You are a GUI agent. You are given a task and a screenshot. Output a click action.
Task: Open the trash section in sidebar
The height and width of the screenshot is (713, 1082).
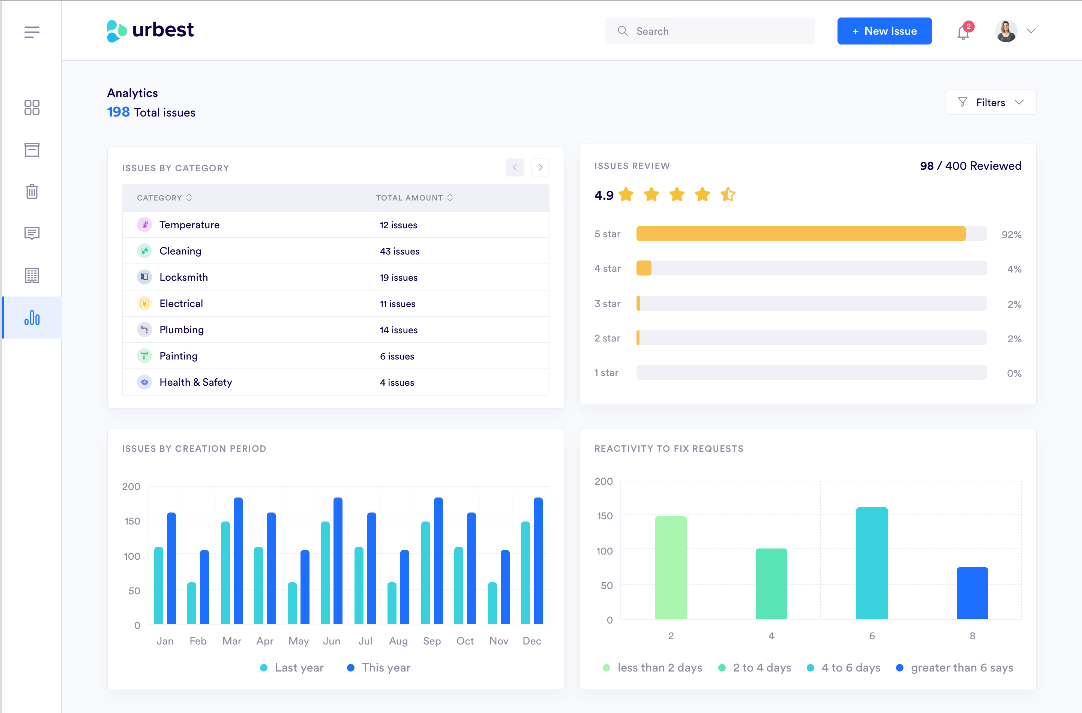tap(31, 191)
